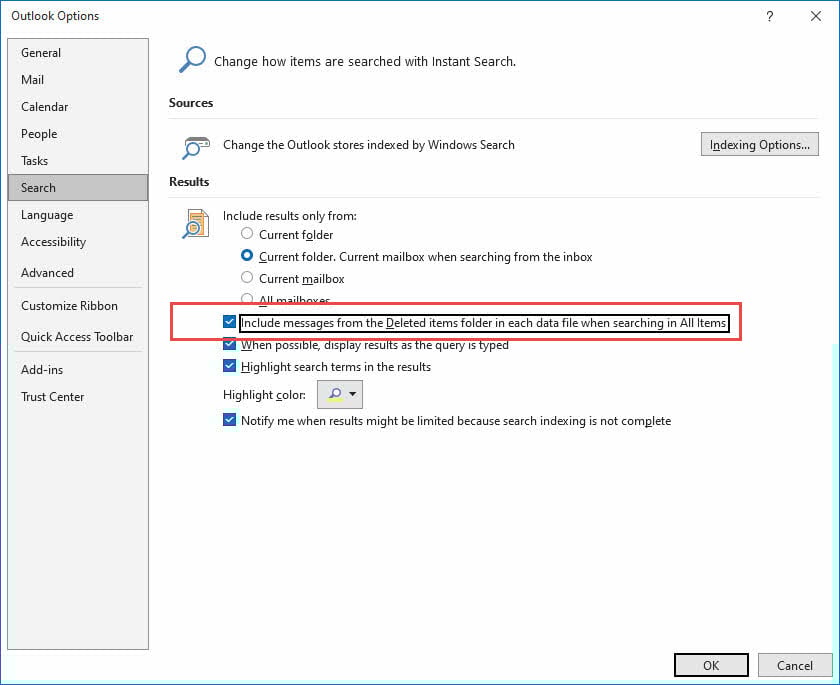840x685 pixels.
Task: Click 'Include results only from:' label
Action: (290, 216)
